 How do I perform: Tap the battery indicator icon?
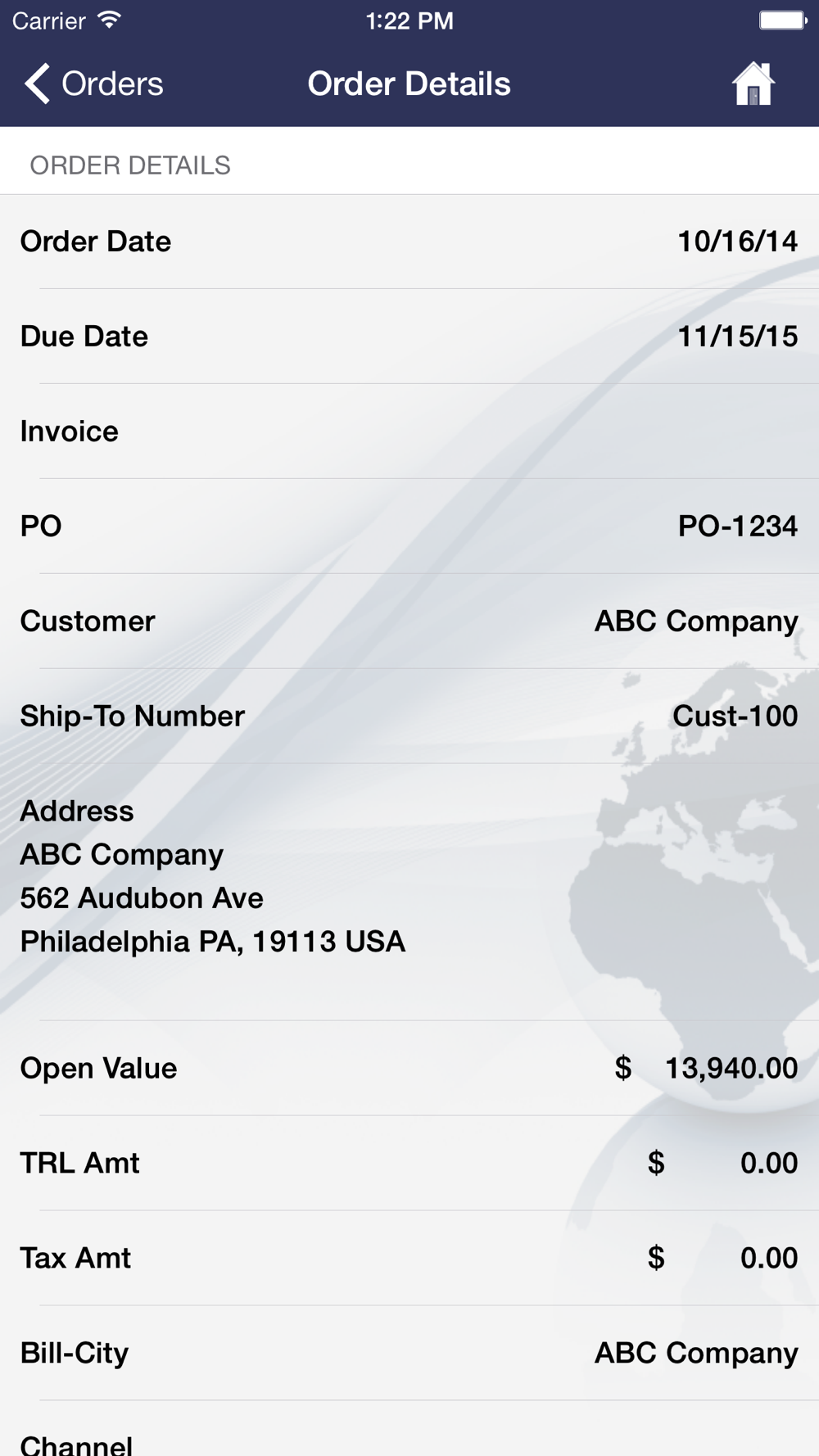click(782, 20)
